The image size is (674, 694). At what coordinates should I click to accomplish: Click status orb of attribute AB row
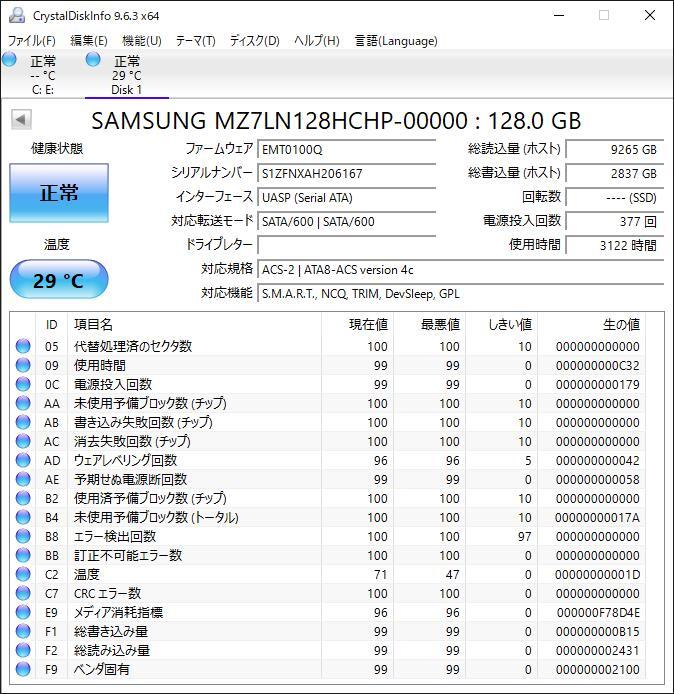click(x=23, y=422)
